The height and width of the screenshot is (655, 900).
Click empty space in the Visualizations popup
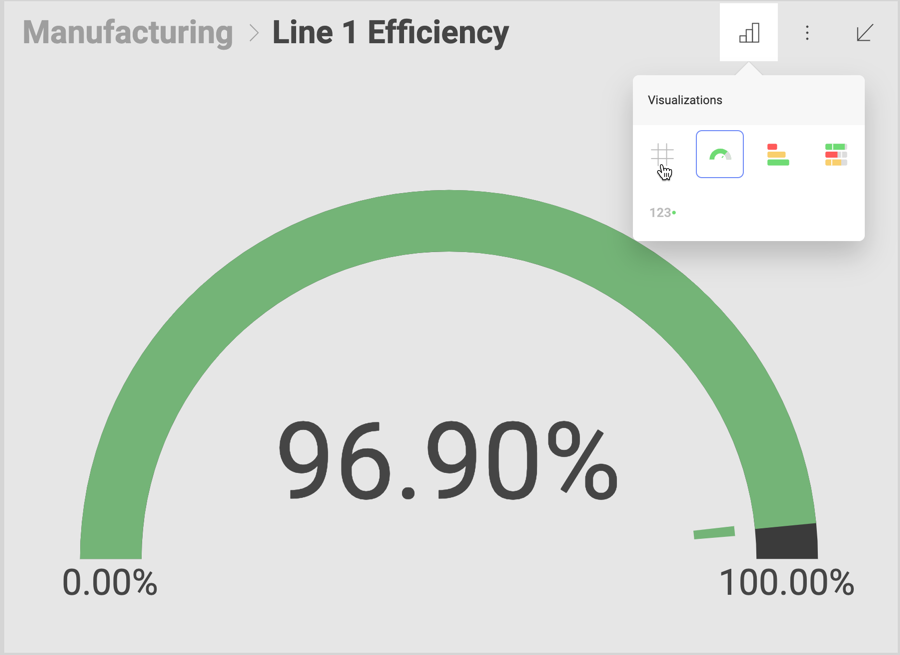pyautogui.click(x=780, y=213)
